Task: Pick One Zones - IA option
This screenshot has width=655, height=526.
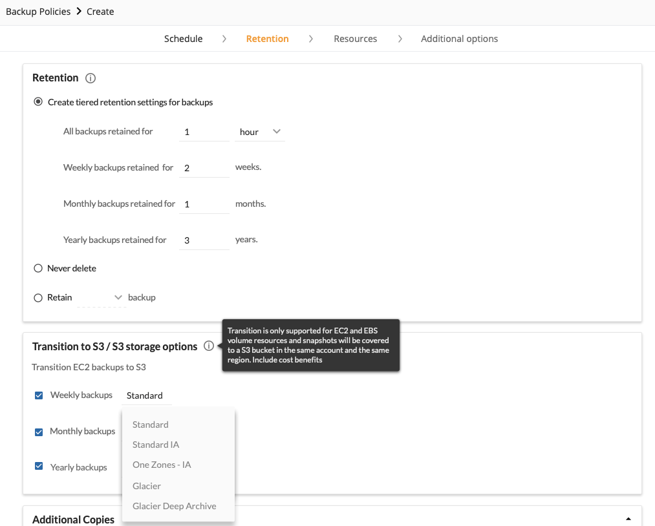Action: coord(162,465)
